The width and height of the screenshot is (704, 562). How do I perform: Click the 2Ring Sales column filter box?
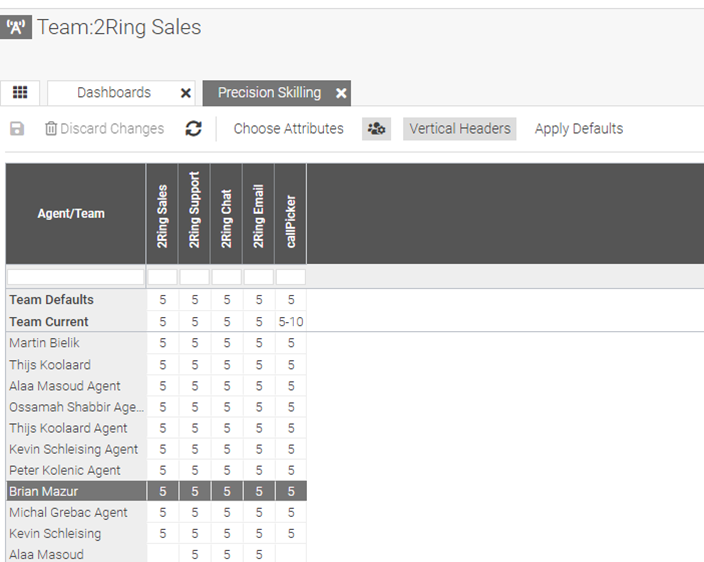[162, 277]
